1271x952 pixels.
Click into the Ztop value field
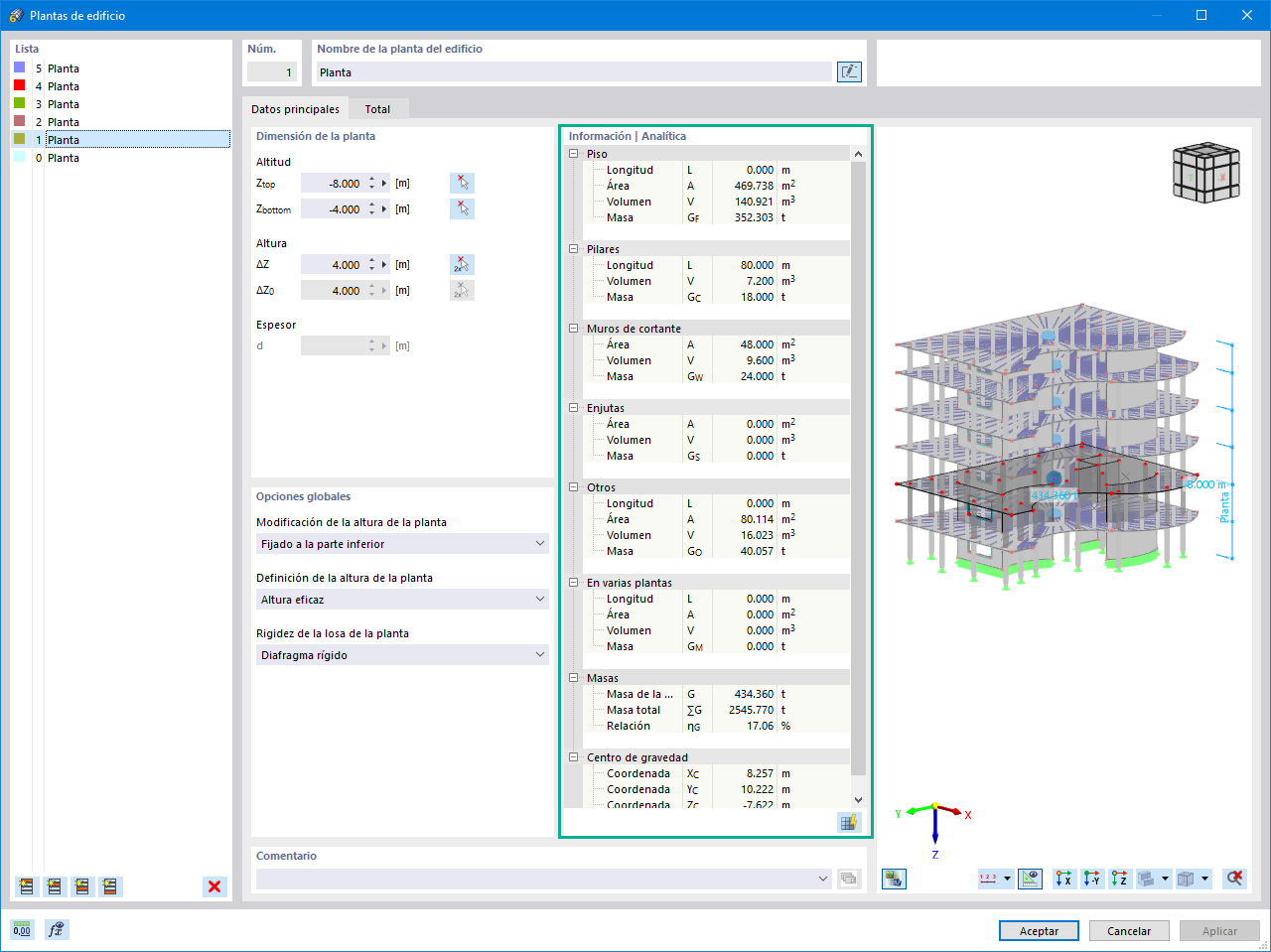334,184
